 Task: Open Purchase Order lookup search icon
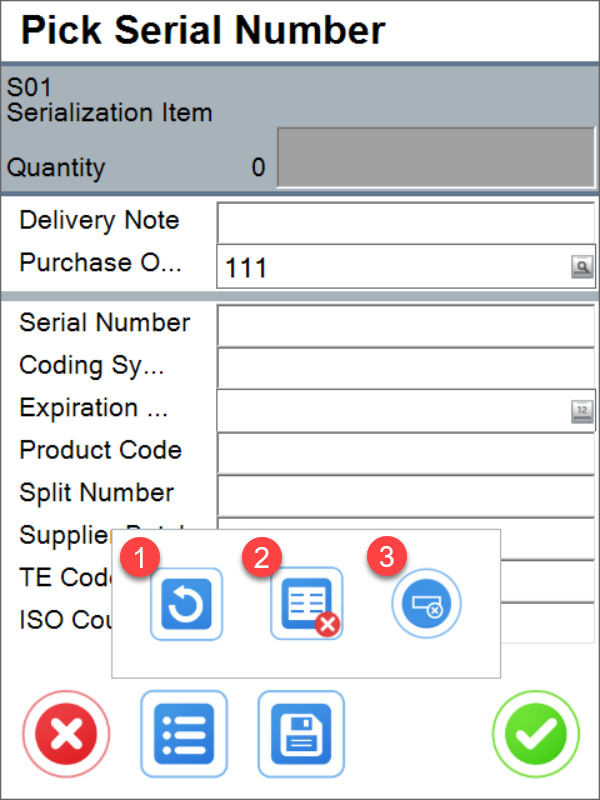pos(581,267)
